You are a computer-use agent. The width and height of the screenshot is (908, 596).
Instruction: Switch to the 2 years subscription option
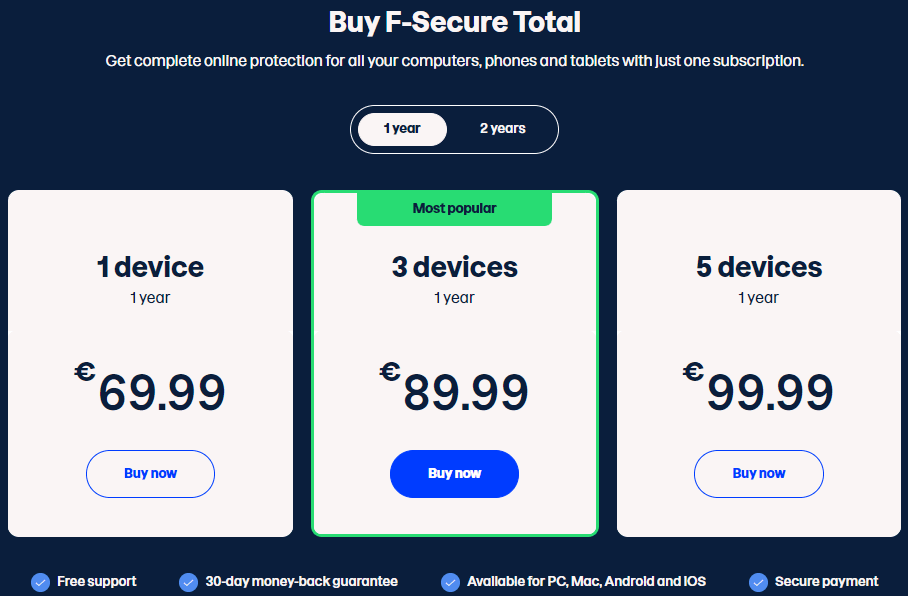pos(503,129)
